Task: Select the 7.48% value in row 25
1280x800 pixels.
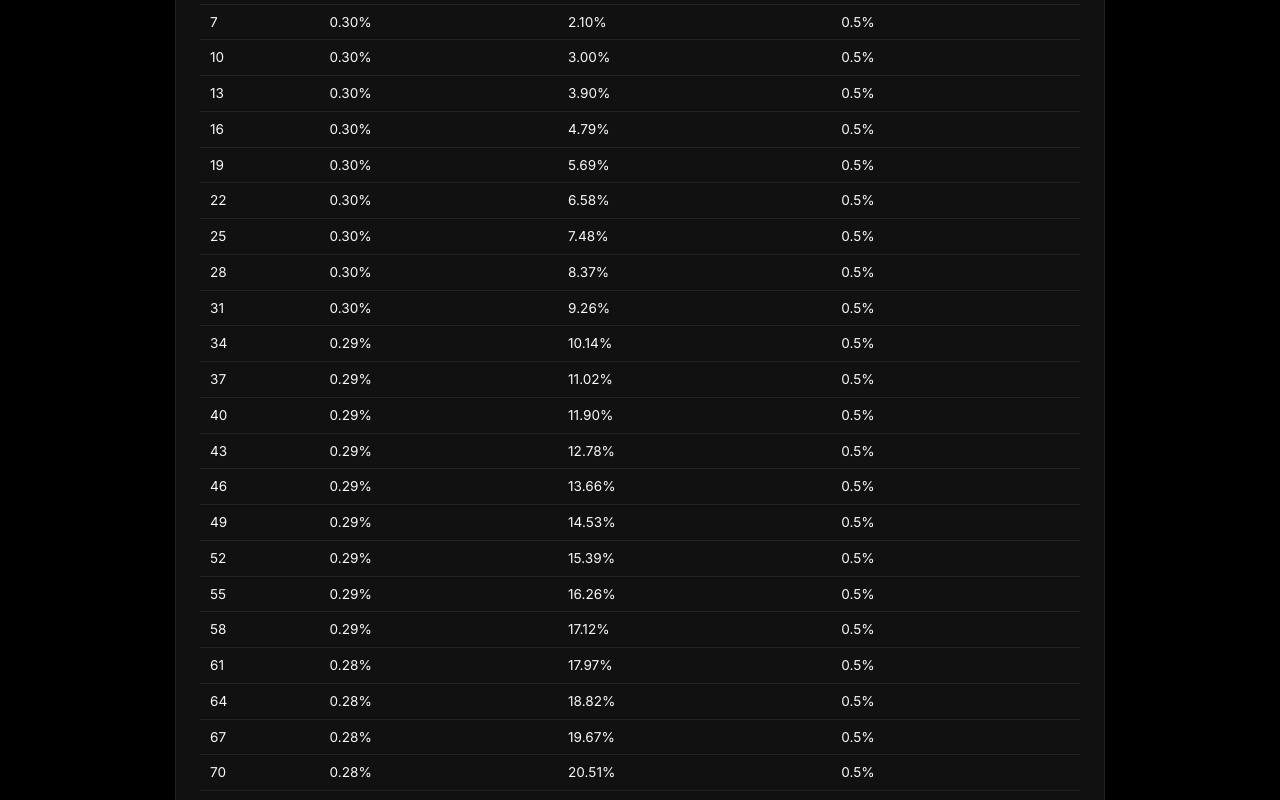Action: (x=588, y=237)
